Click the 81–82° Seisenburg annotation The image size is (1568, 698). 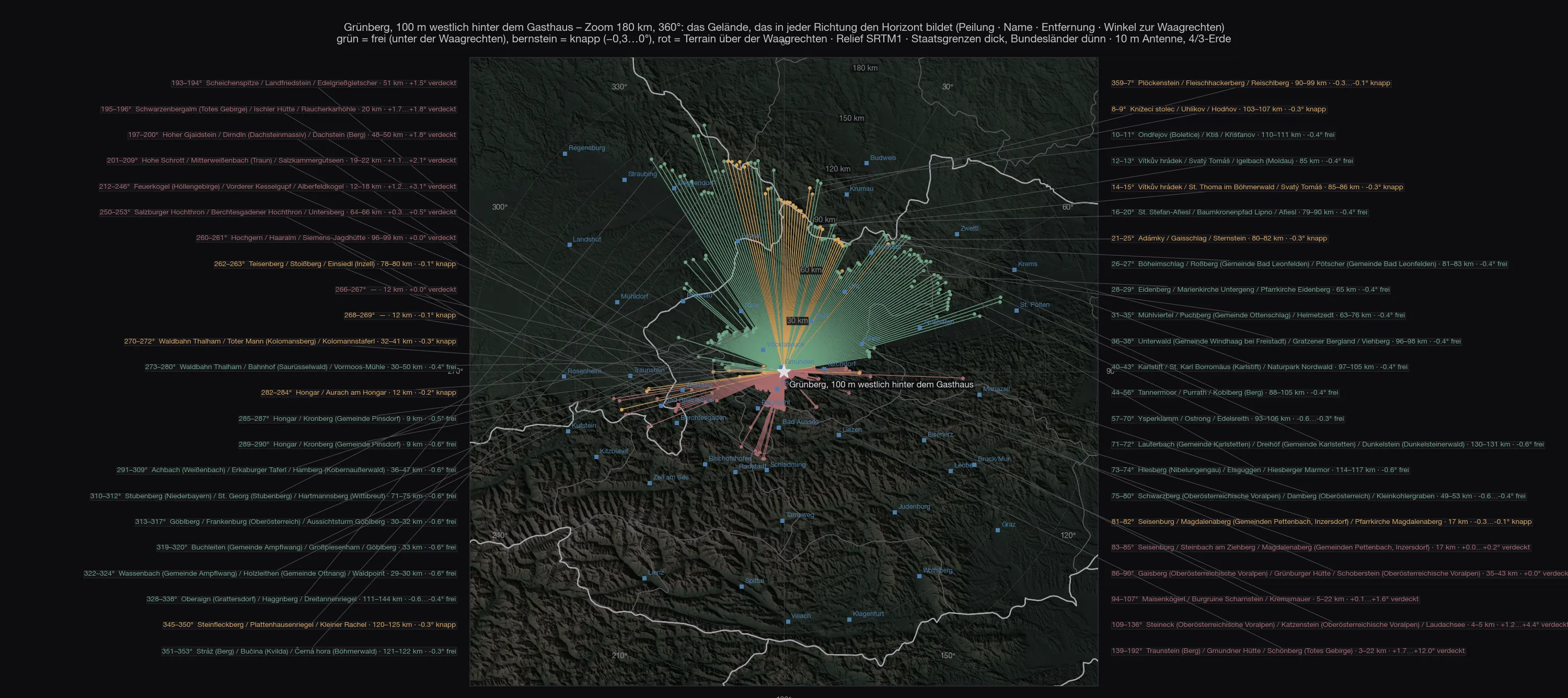[1321, 522]
